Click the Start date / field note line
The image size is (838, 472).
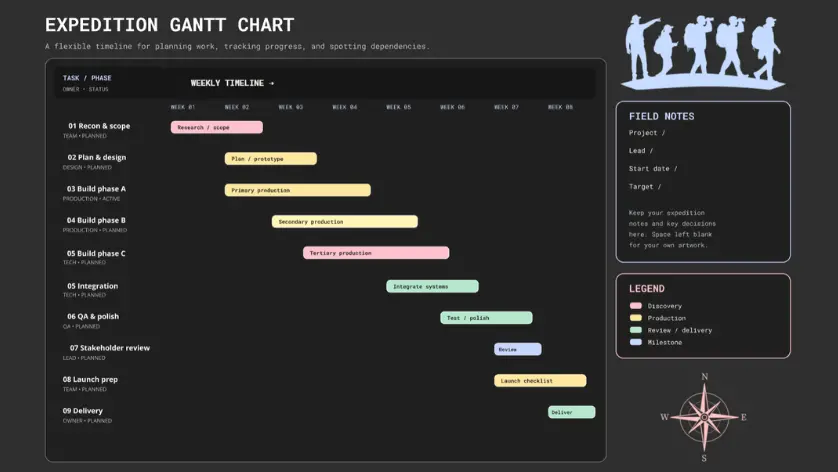[x=653, y=168]
